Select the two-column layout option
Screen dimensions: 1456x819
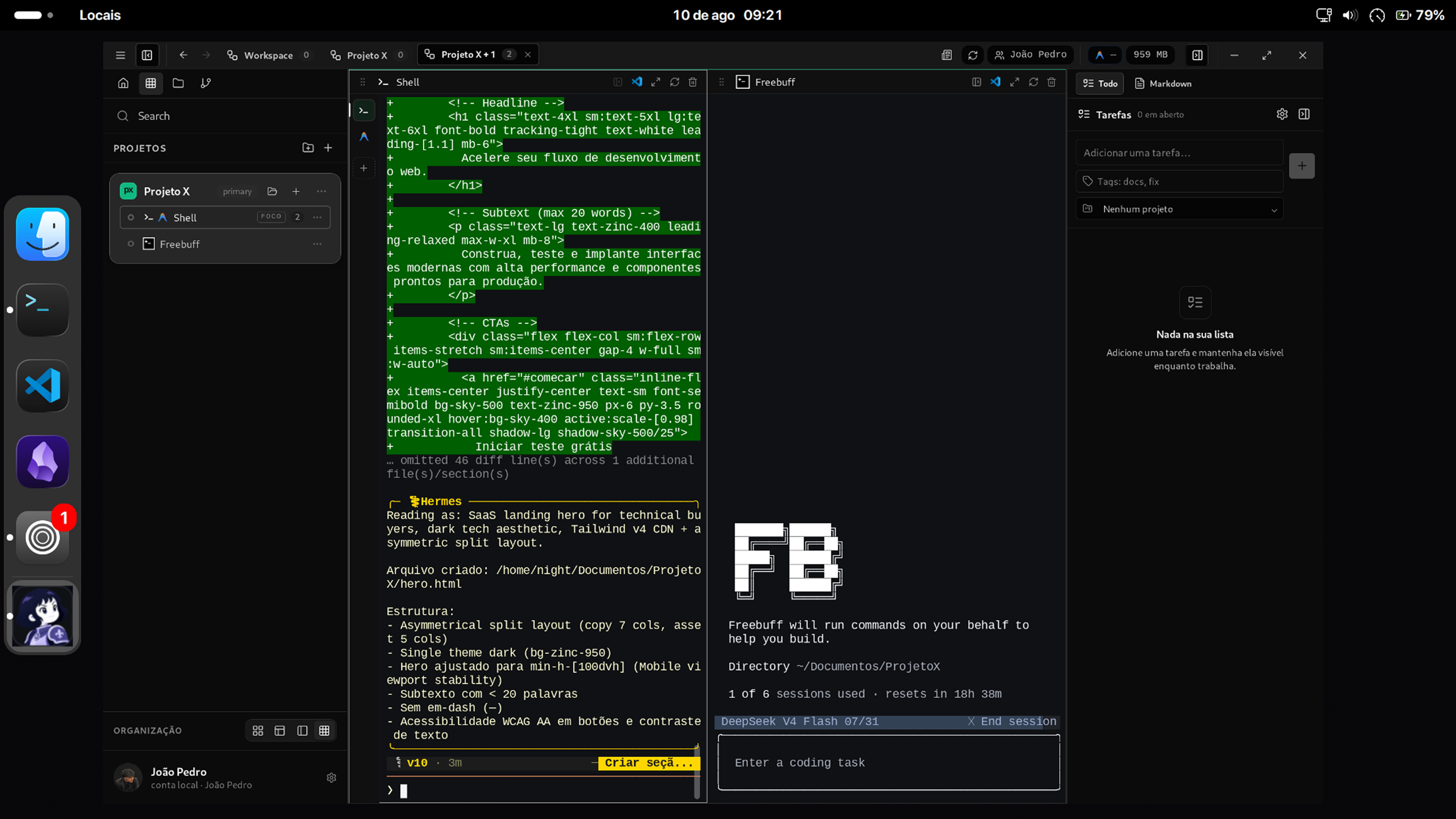[x=303, y=730]
